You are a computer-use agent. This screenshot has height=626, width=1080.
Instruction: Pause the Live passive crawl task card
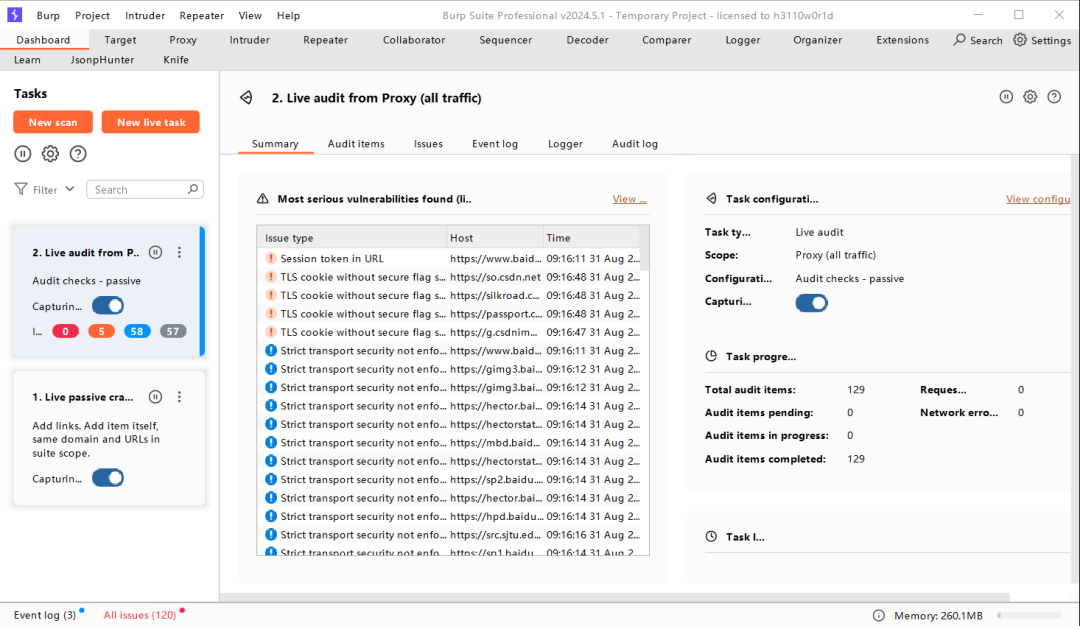pyautogui.click(x=156, y=397)
